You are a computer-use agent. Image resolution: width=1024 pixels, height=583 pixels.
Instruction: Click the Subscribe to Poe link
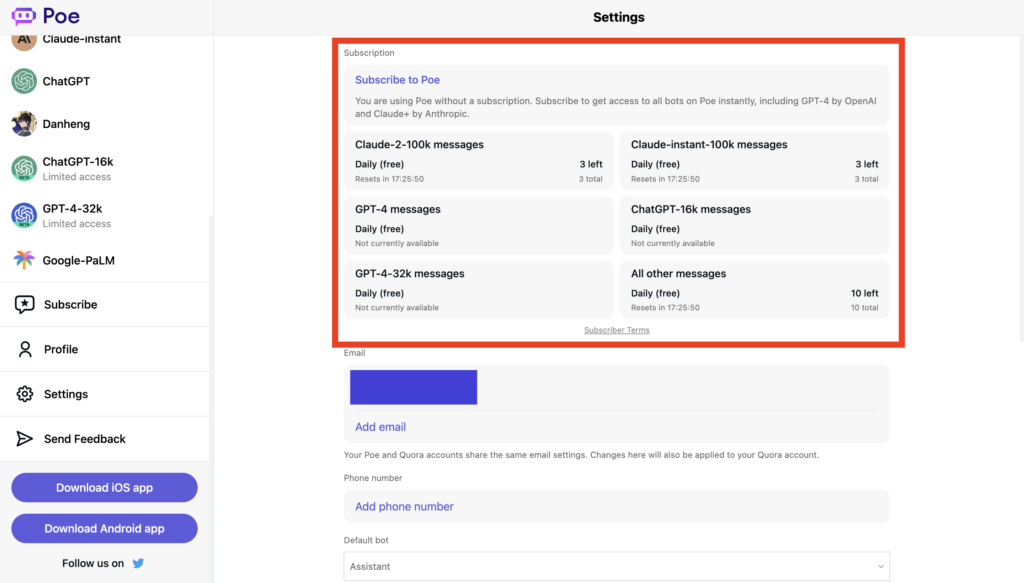click(397, 80)
